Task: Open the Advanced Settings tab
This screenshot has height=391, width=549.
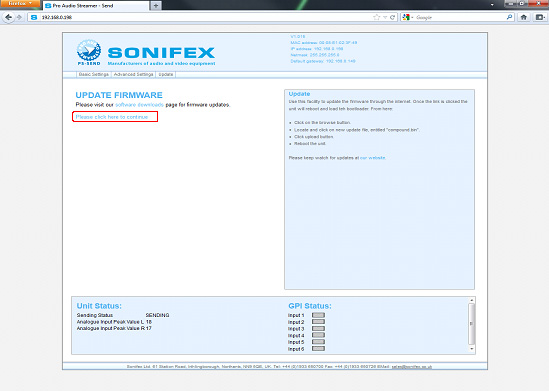Action: (133, 75)
